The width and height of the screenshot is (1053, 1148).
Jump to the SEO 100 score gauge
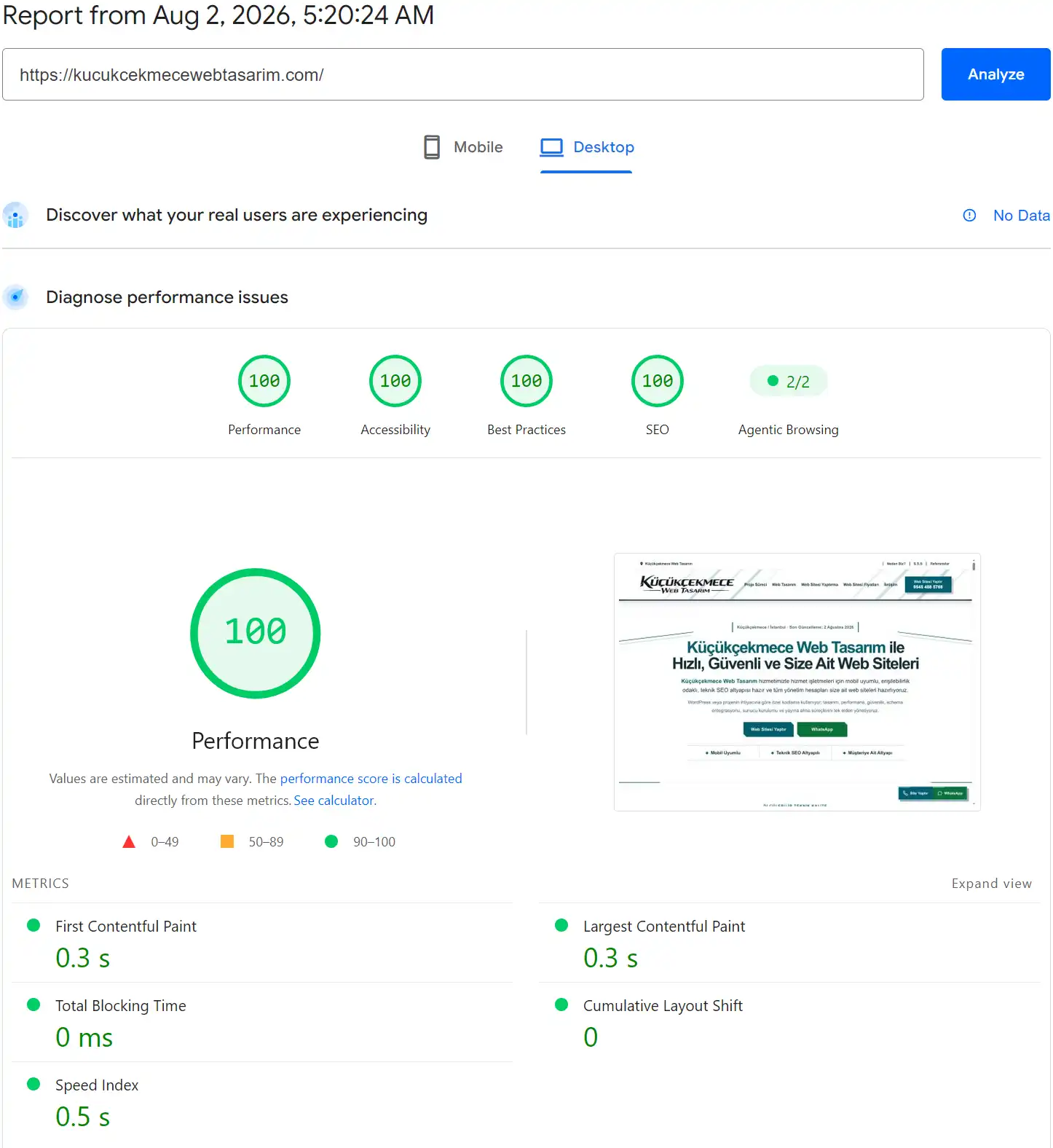(x=658, y=381)
